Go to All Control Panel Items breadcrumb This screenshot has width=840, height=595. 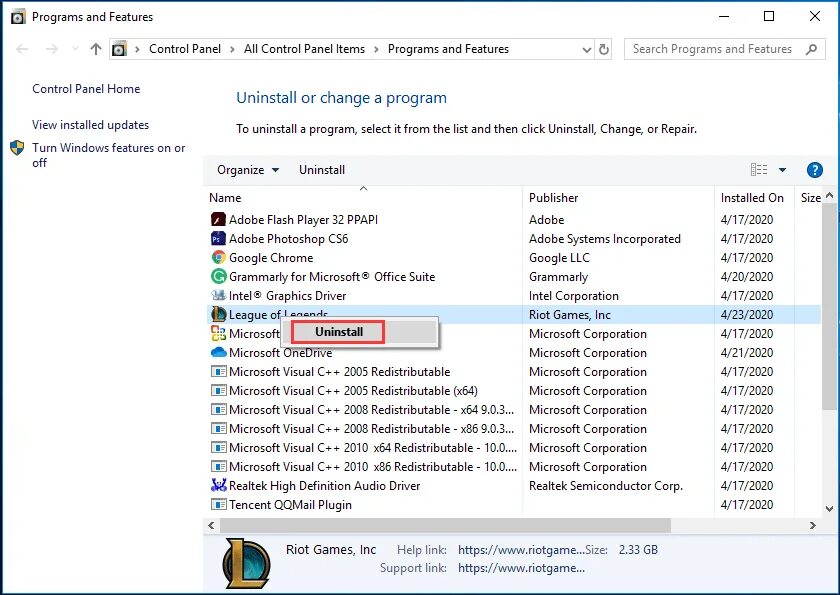click(x=304, y=49)
